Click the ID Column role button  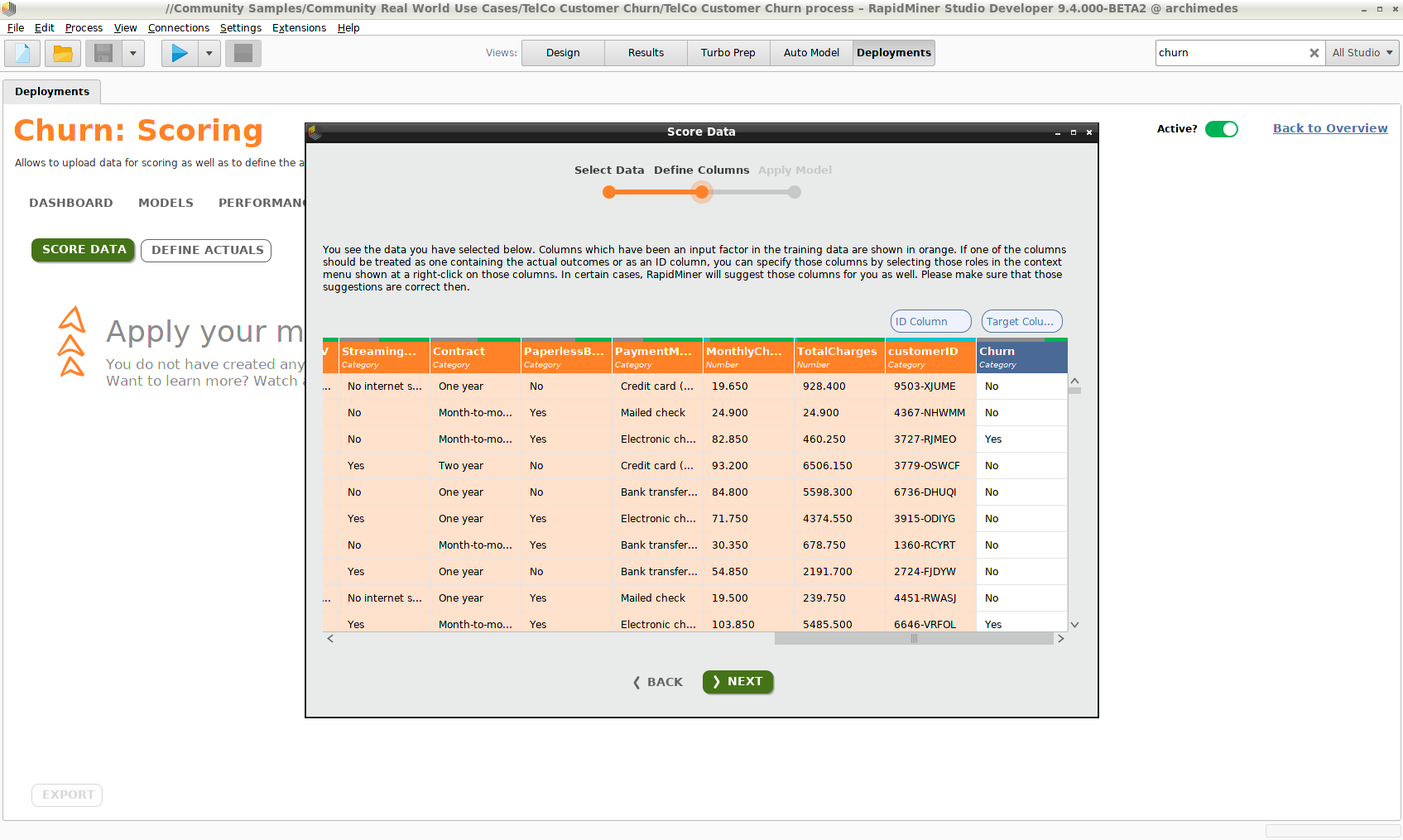pos(930,321)
